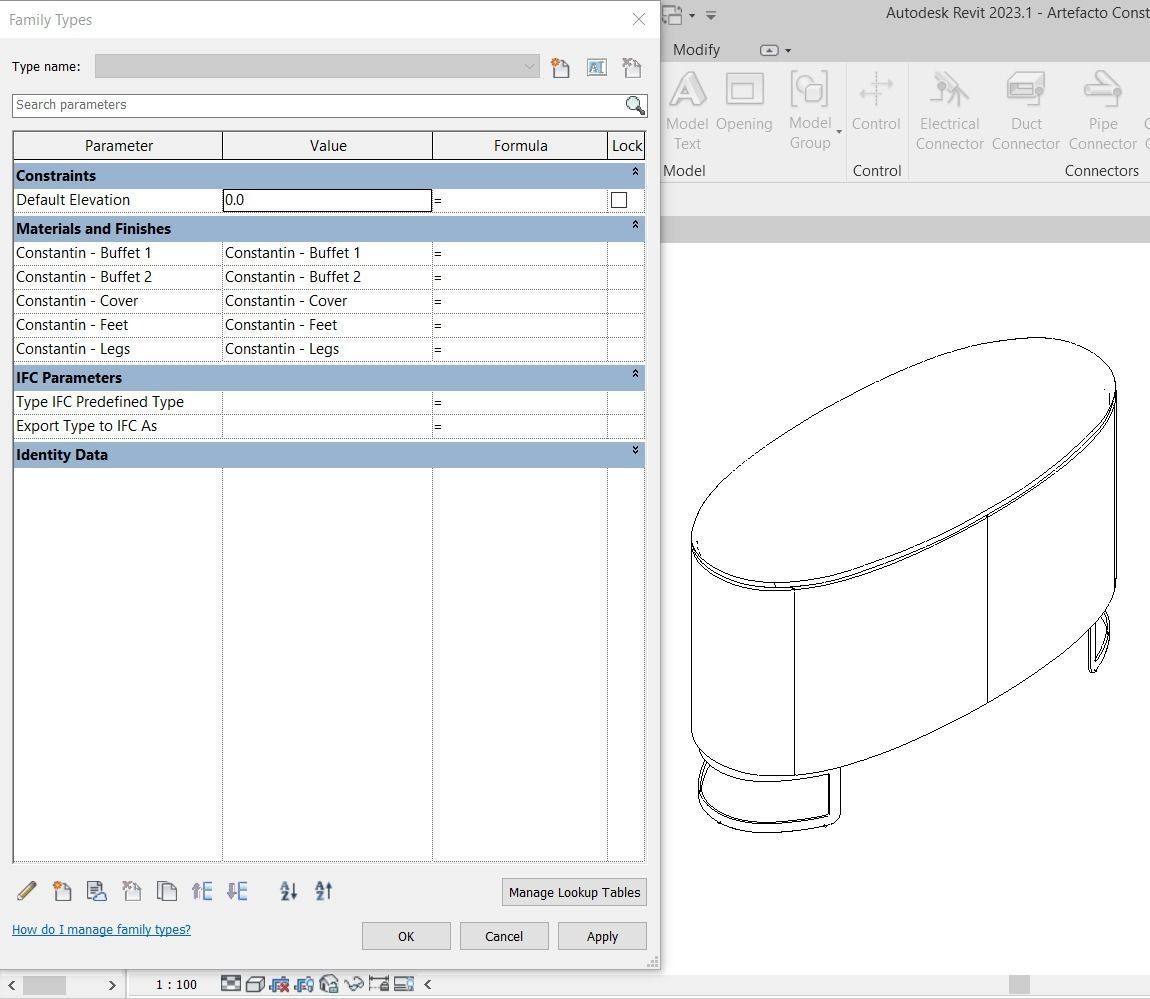Click the Lock column header
Image resolution: width=1150 pixels, height=999 pixels.
click(626, 145)
